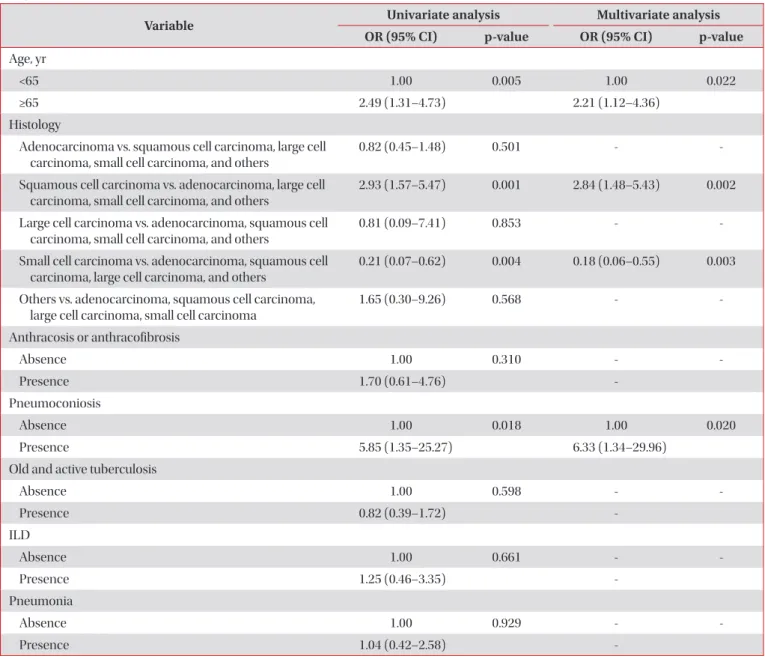
Task: Select the value "6.33 (1.34–29.96)"
Action: tap(620, 447)
